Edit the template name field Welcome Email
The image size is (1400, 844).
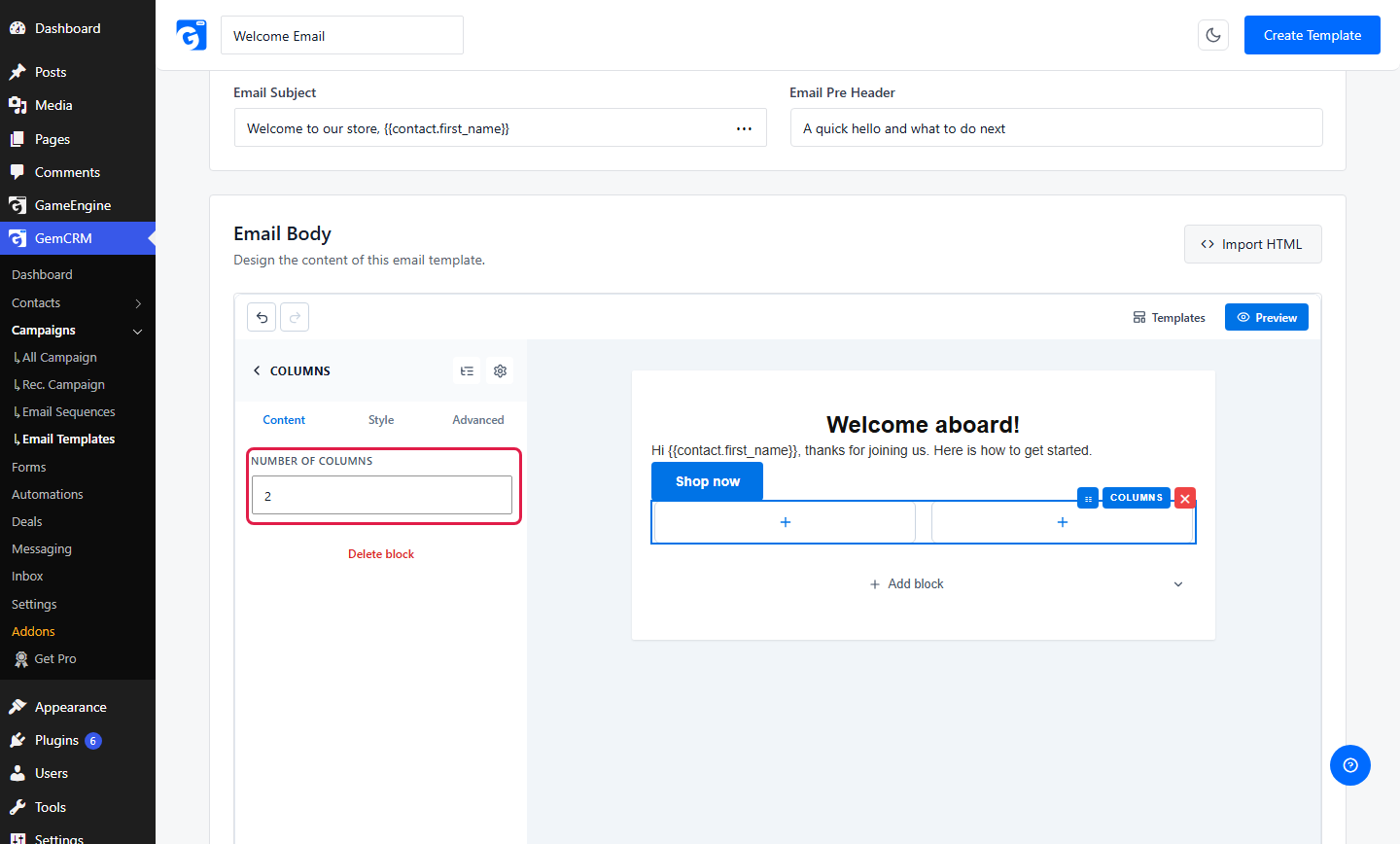(x=342, y=35)
